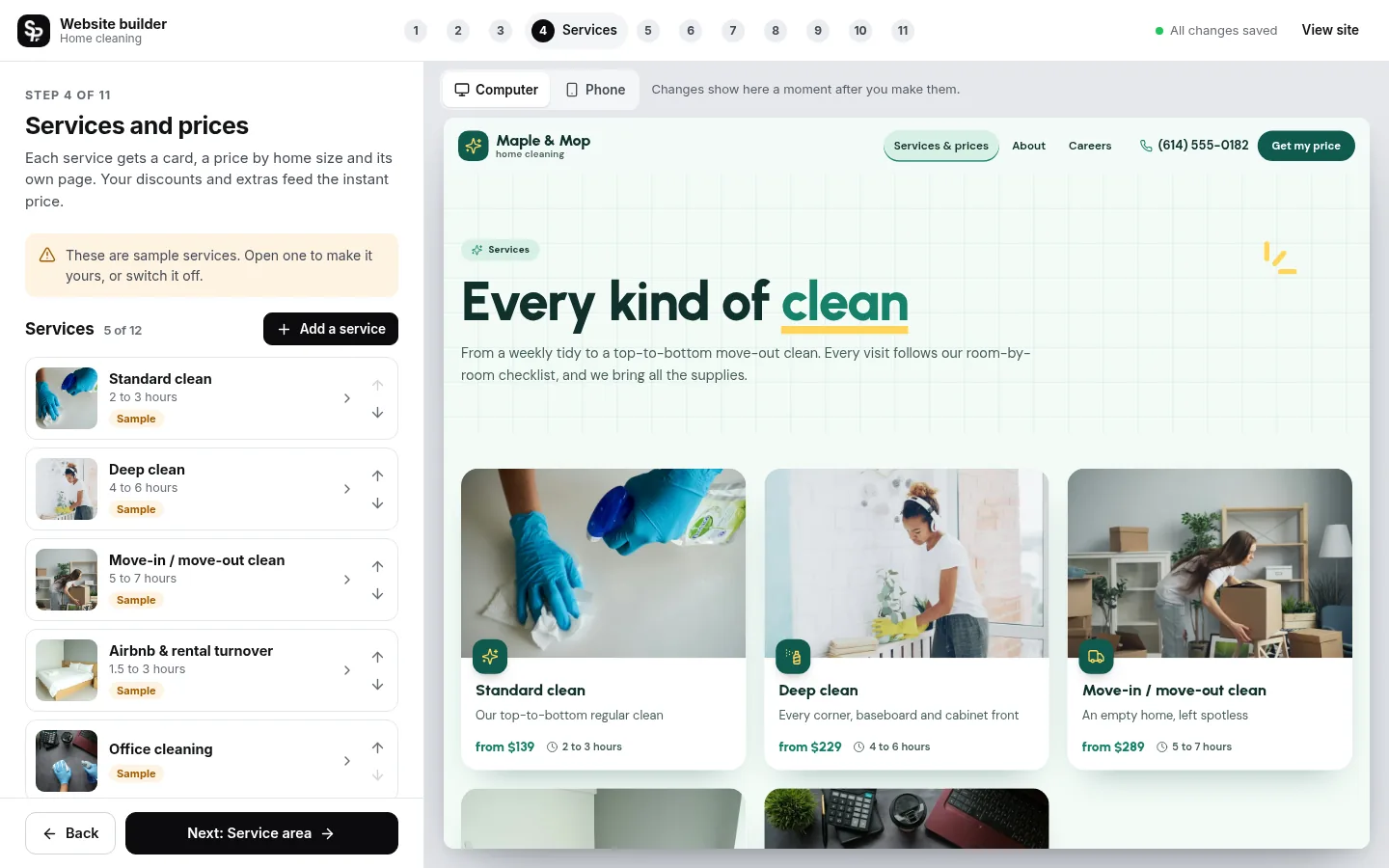This screenshot has height=868, width=1389.
Task: Click the phone icon beside (614) 555-0182
Action: point(1146,146)
